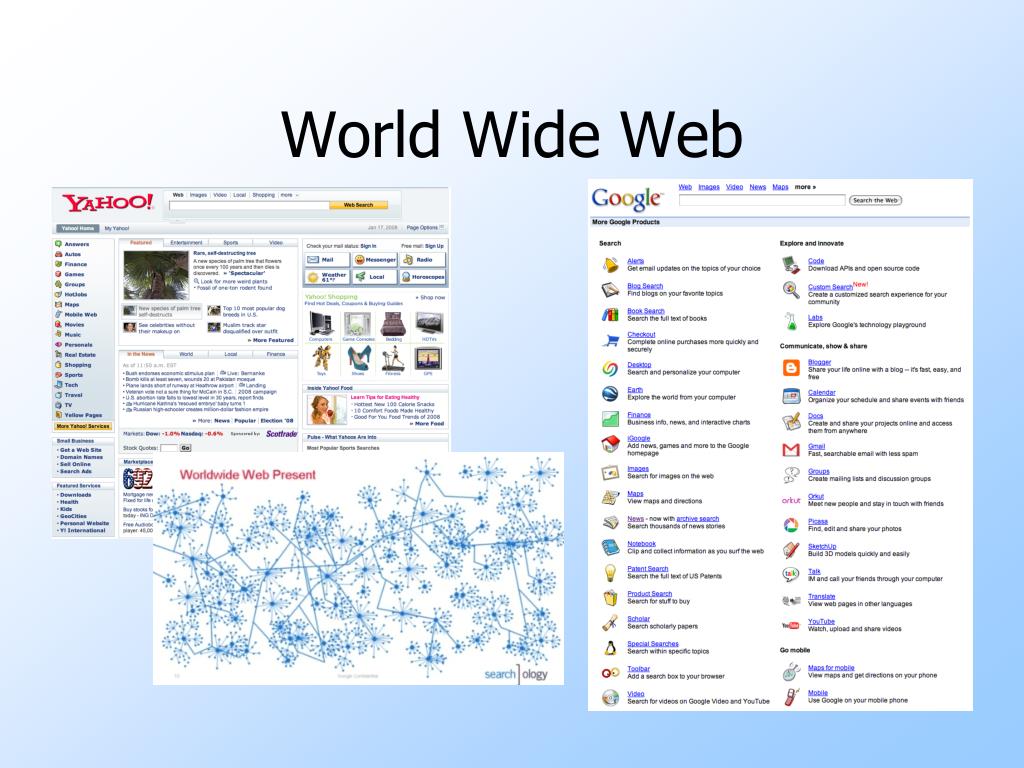Click the iGoogle house icon
Image resolution: width=1024 pixels, height=768 pixels.
click(610, 444)
